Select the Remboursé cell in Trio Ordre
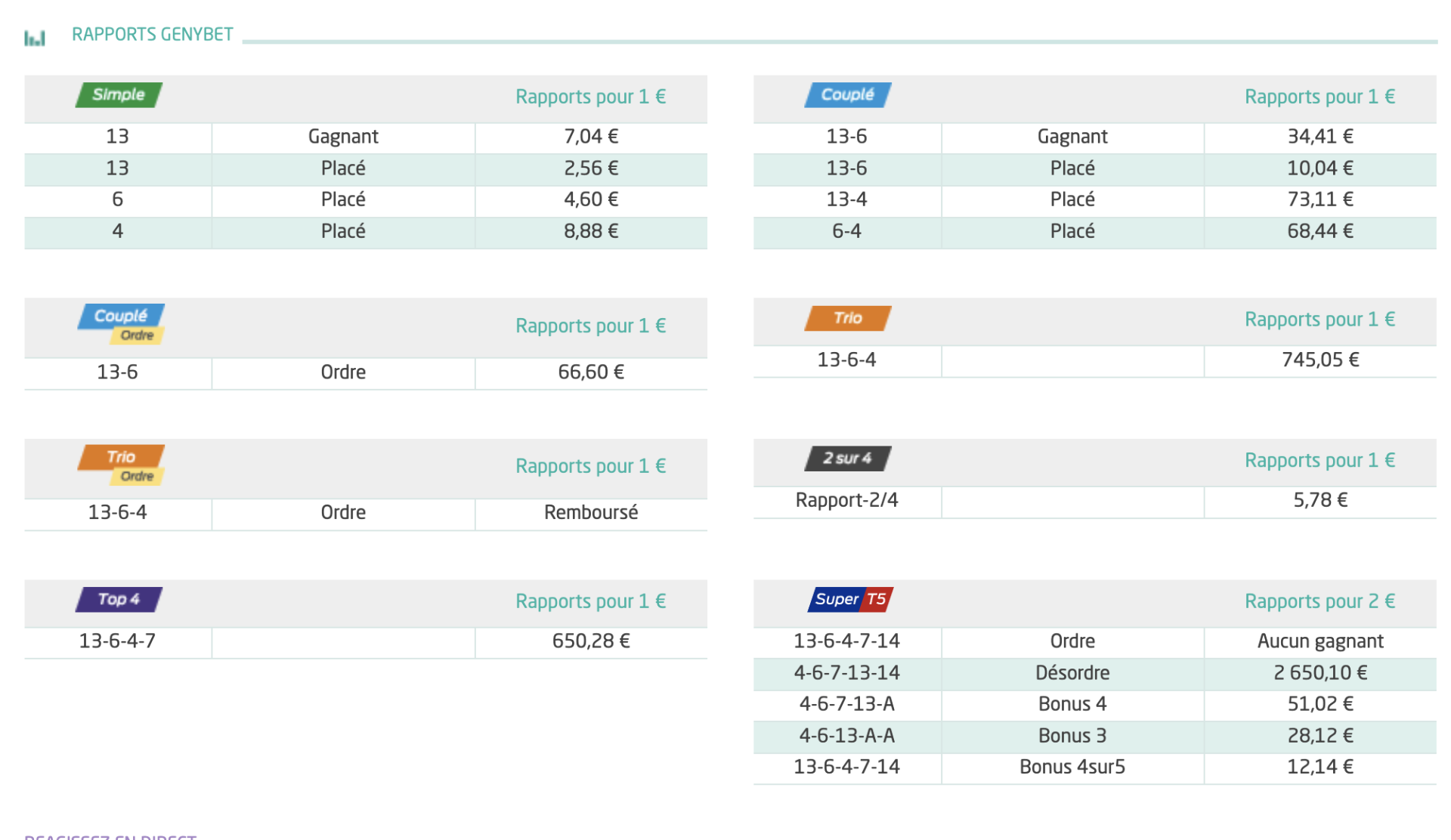1451x840 pixels. click(x=591, y=513)
